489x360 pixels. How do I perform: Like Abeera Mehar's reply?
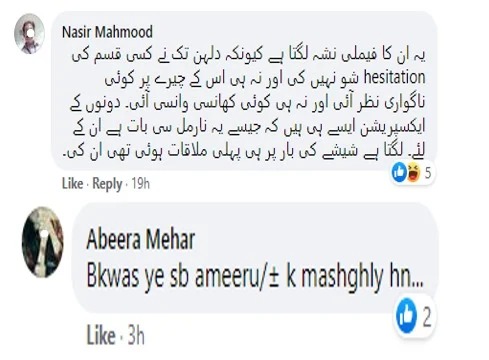pyautogui.click(x=101, y=335)
